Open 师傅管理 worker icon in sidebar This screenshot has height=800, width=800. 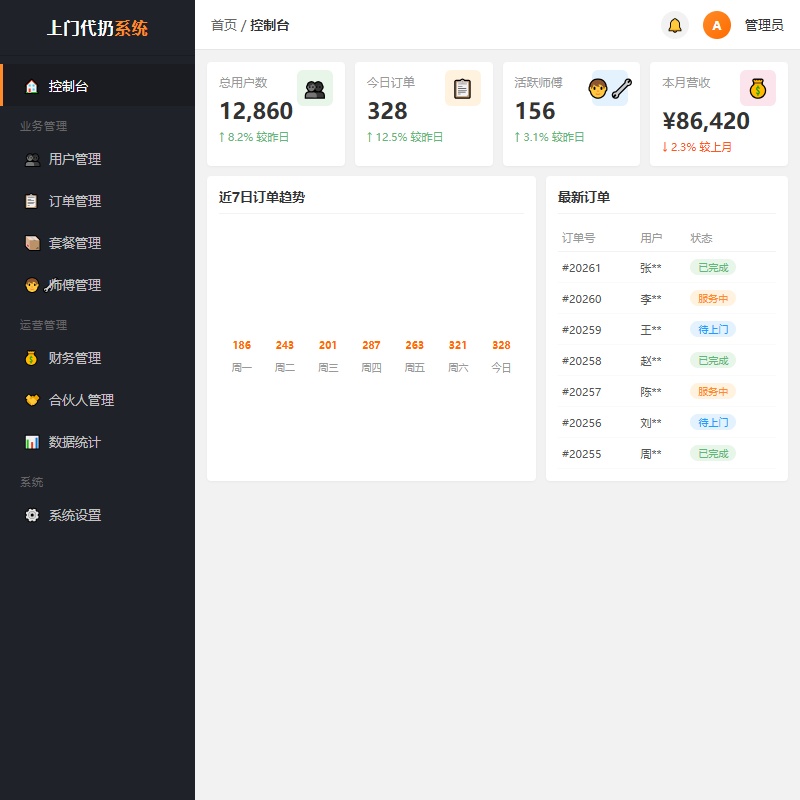click(32, 285)
